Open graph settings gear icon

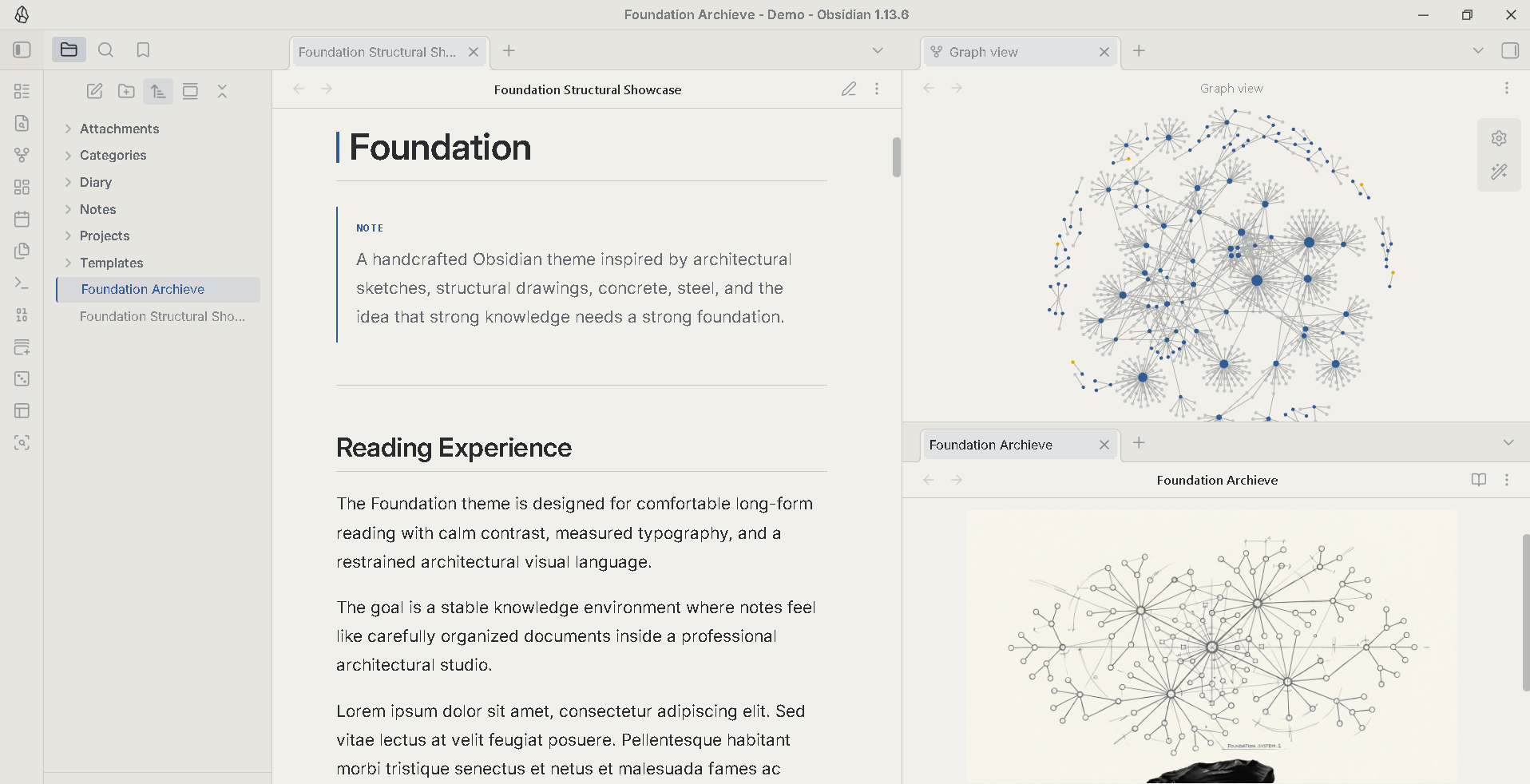click(x=1499, y=138)
